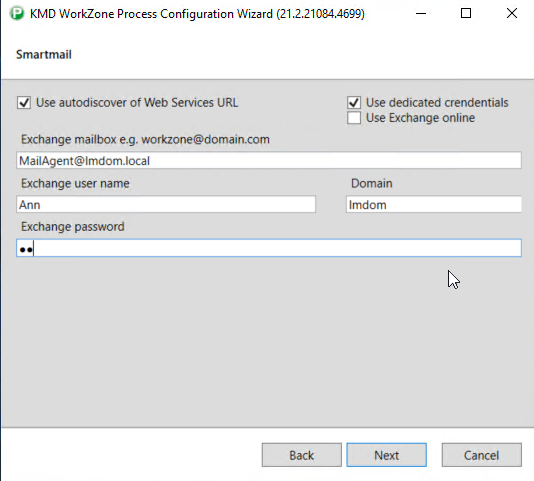Image resolution: width=534 pixels, height=481 pixels.
Task: Click the KMD WorkZone app icon in title bar
Action: [x=16, y=14]
